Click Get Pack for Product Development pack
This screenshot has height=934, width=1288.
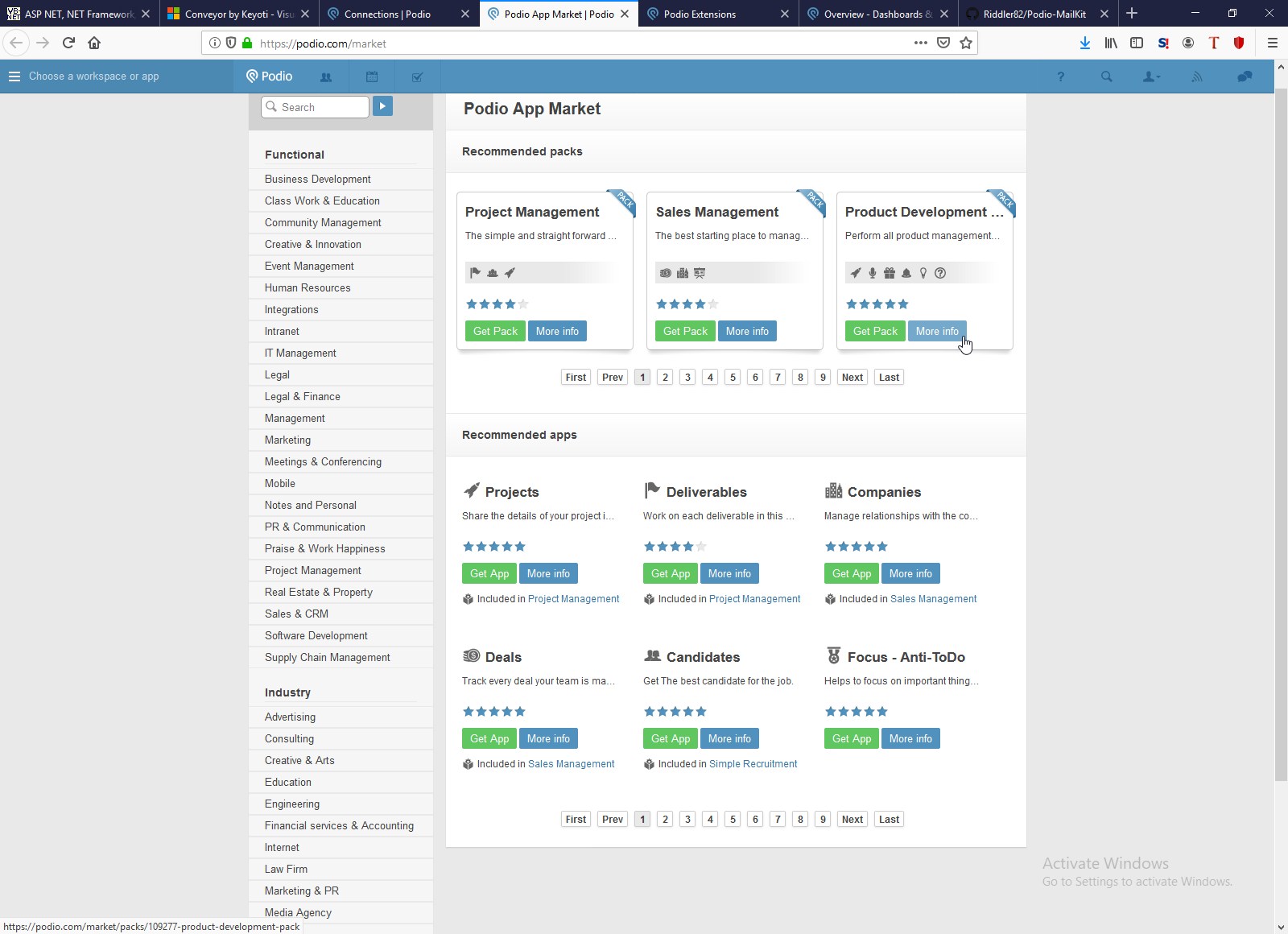tap(875, 331)
